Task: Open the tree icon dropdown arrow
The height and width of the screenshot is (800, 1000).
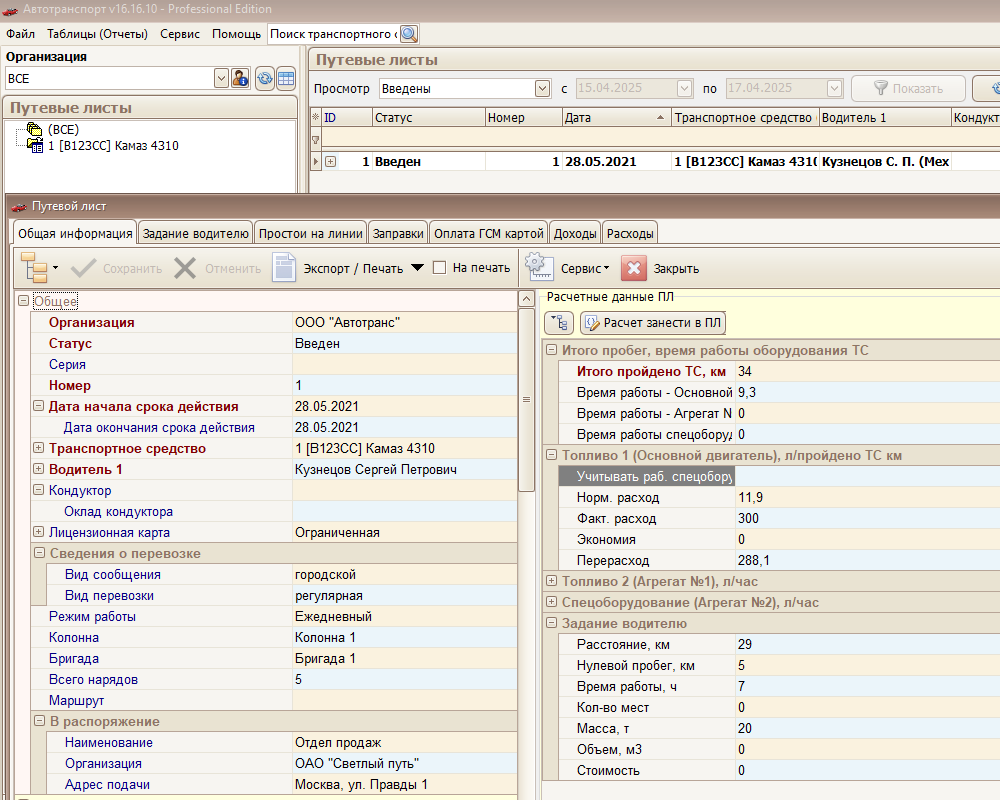Action: click(55, 268)
